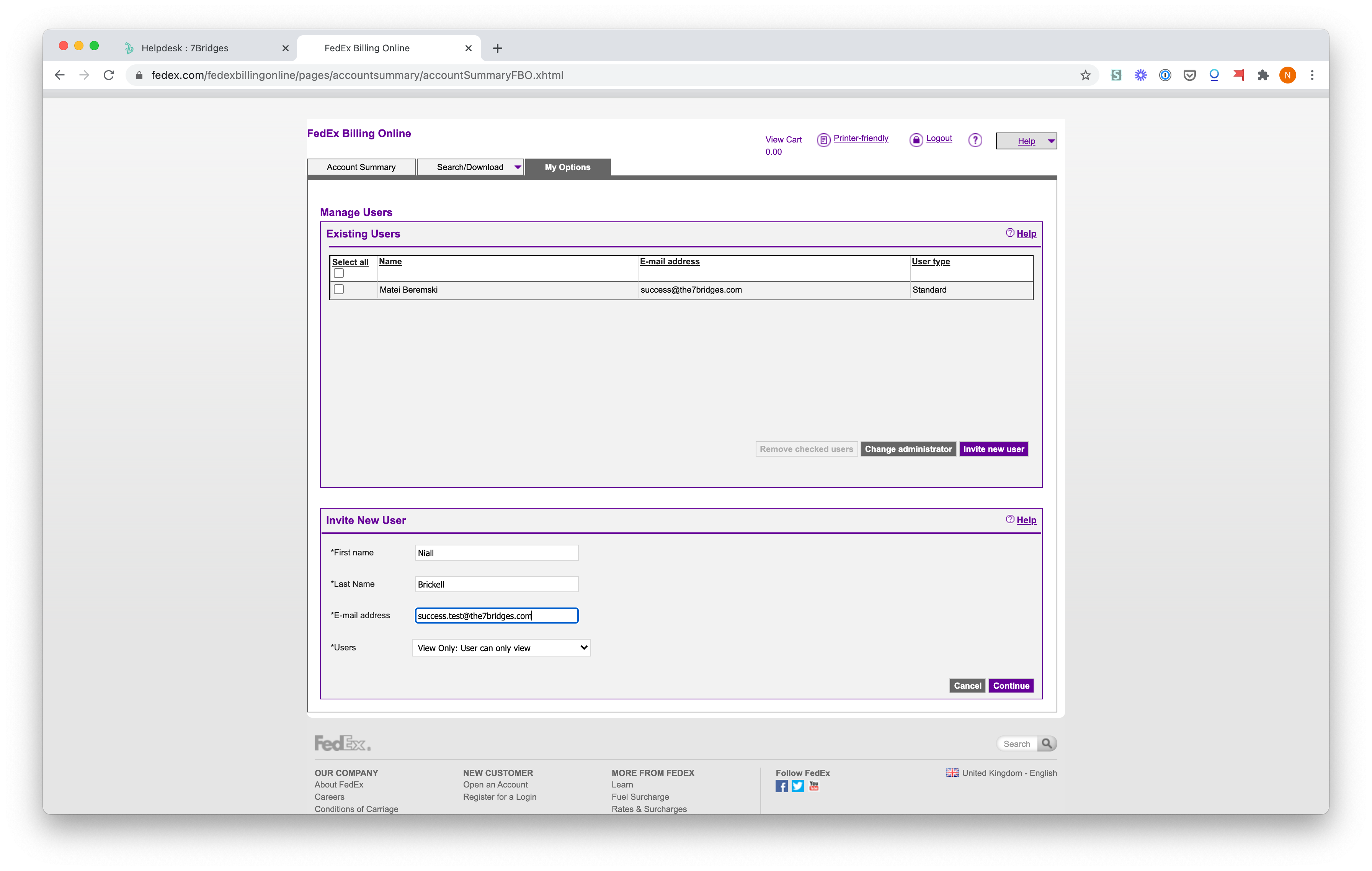Expand the Help dropdown in header
Image resolution: width=1372 pixels, height=871 pixels.
pyautogui.click(x=1051, y=141)
